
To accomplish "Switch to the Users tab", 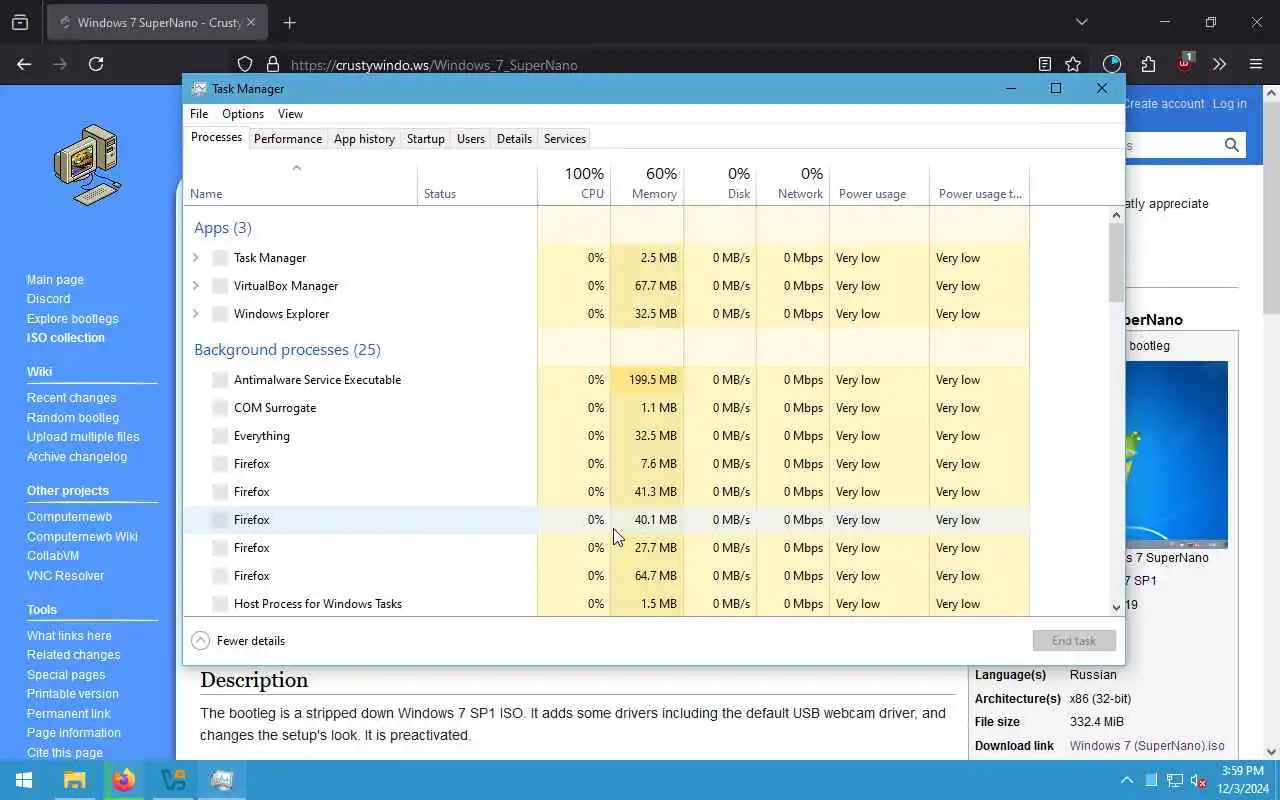I will click(x=471, y=139).
